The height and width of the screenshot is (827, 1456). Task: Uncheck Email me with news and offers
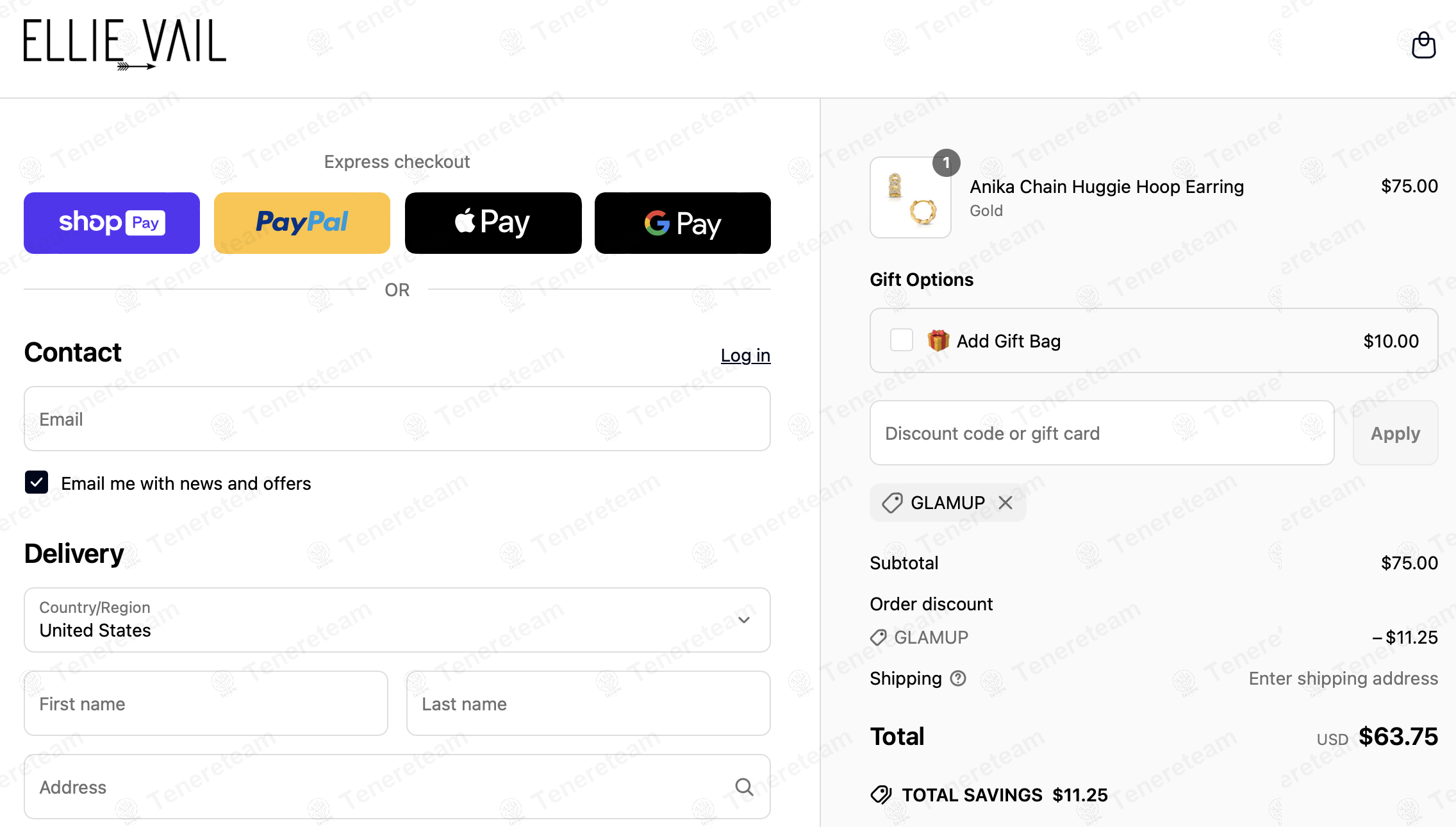(37, 482)
